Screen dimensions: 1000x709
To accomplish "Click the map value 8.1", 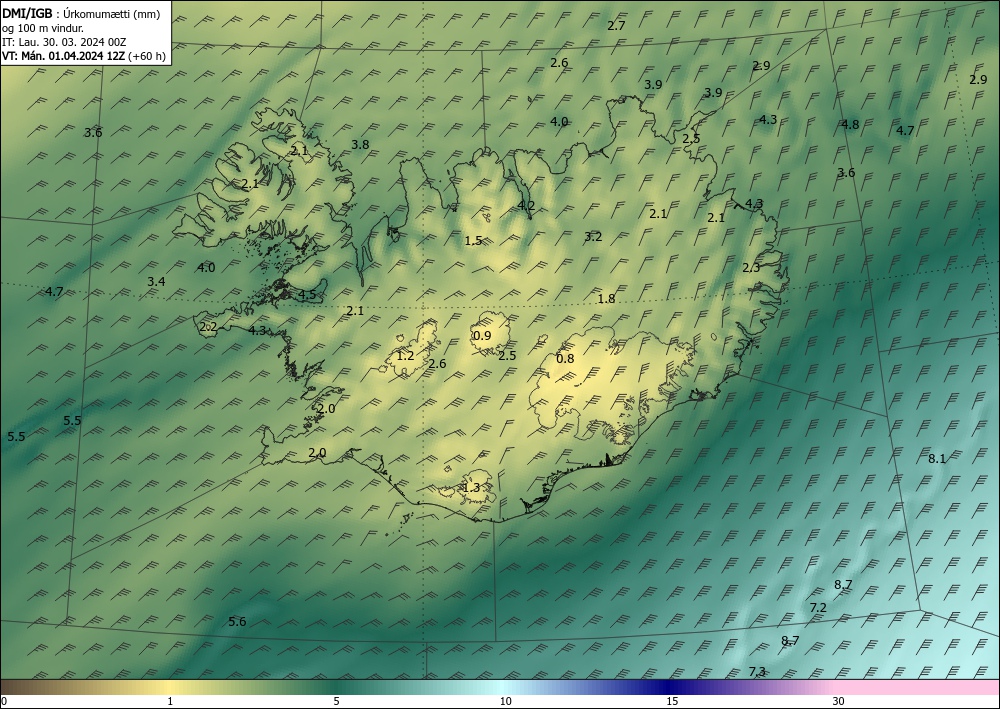I will click(x=937, y=458).
